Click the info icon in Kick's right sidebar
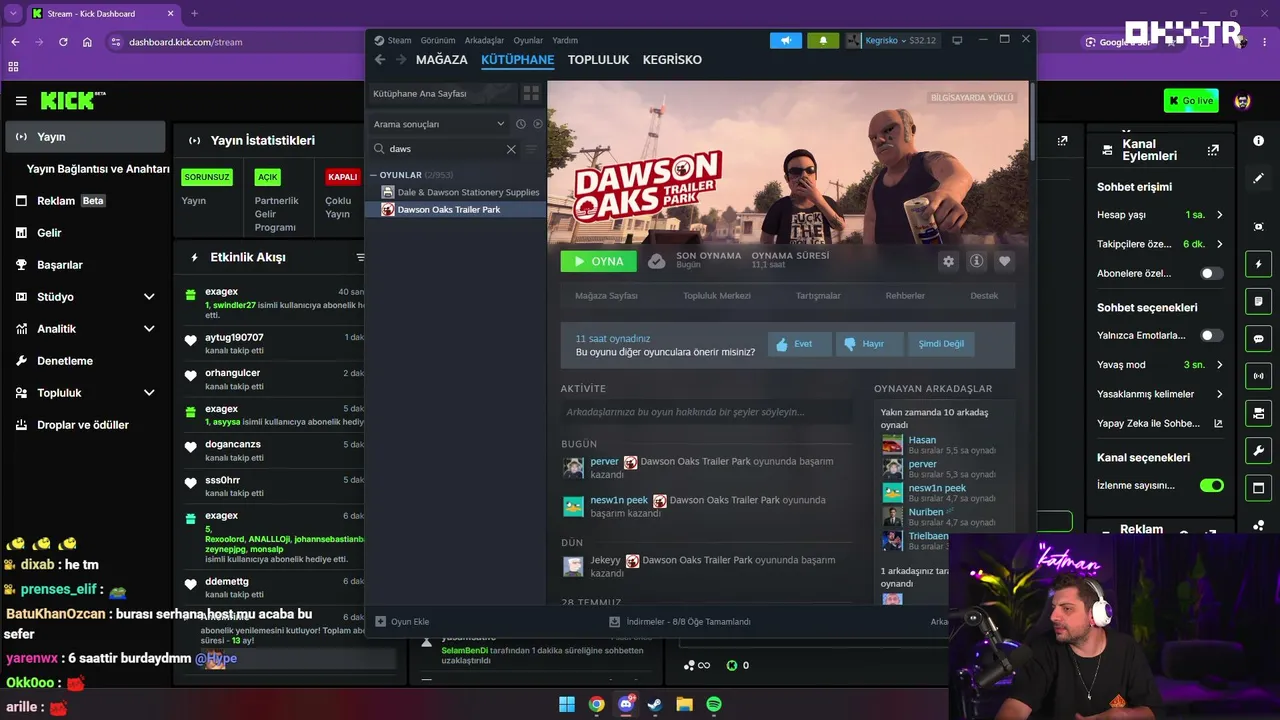Image resolution: width=1280 pixels, height=720 pixels. click(x=1258, y=141)
